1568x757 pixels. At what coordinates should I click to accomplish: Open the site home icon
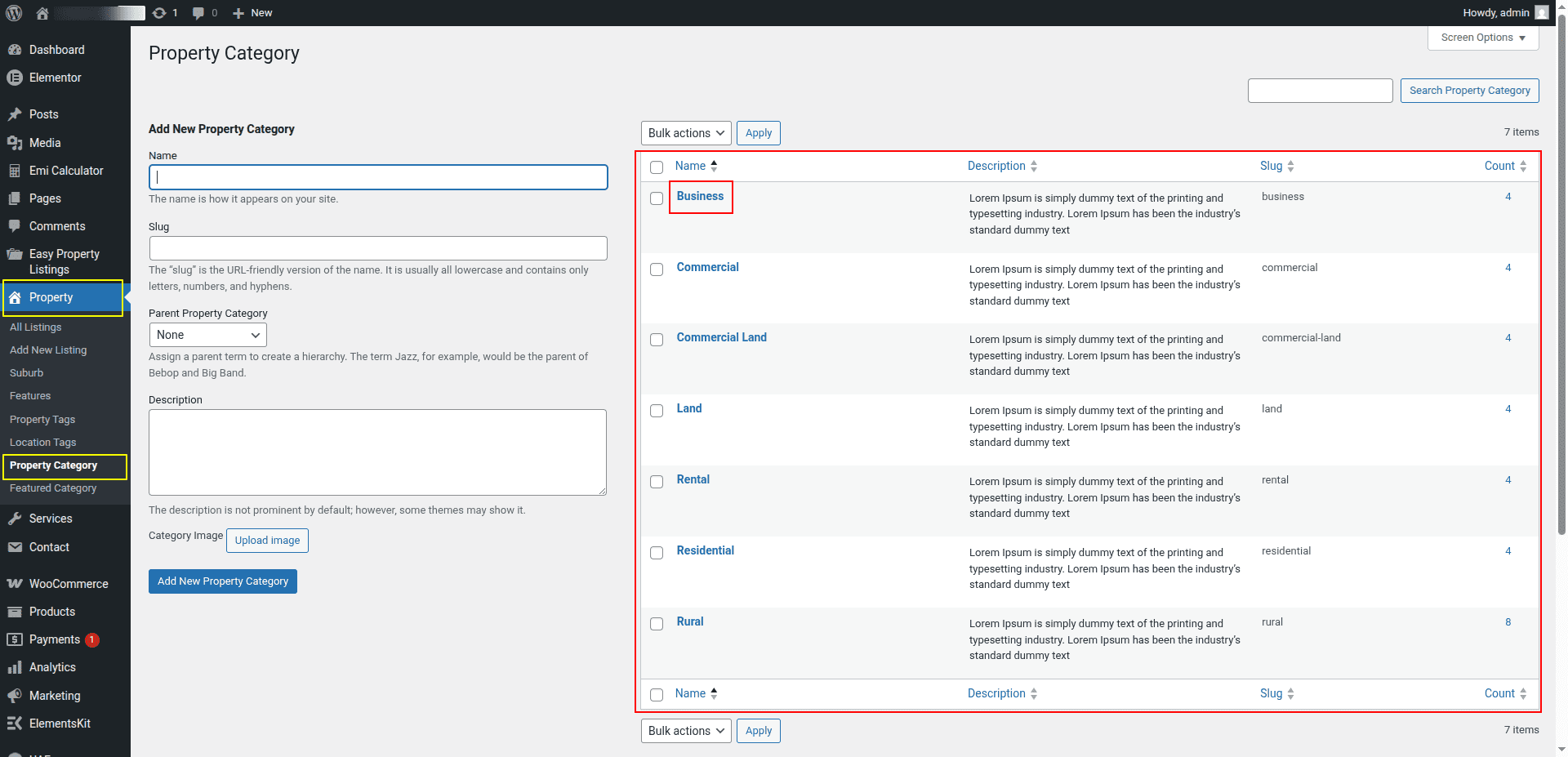click(42, 13)
